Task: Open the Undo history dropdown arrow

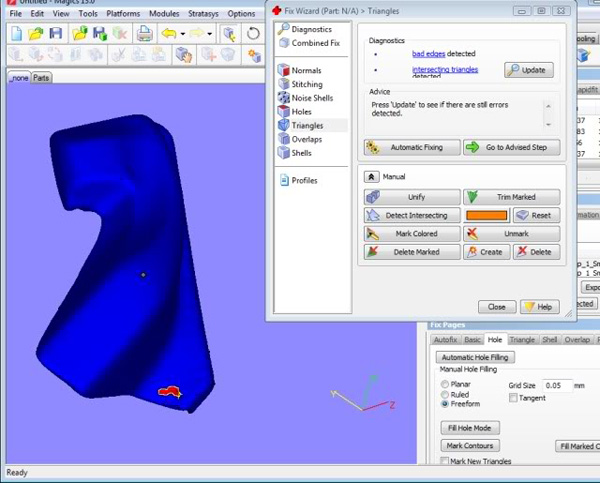Action: pos(181,33)
